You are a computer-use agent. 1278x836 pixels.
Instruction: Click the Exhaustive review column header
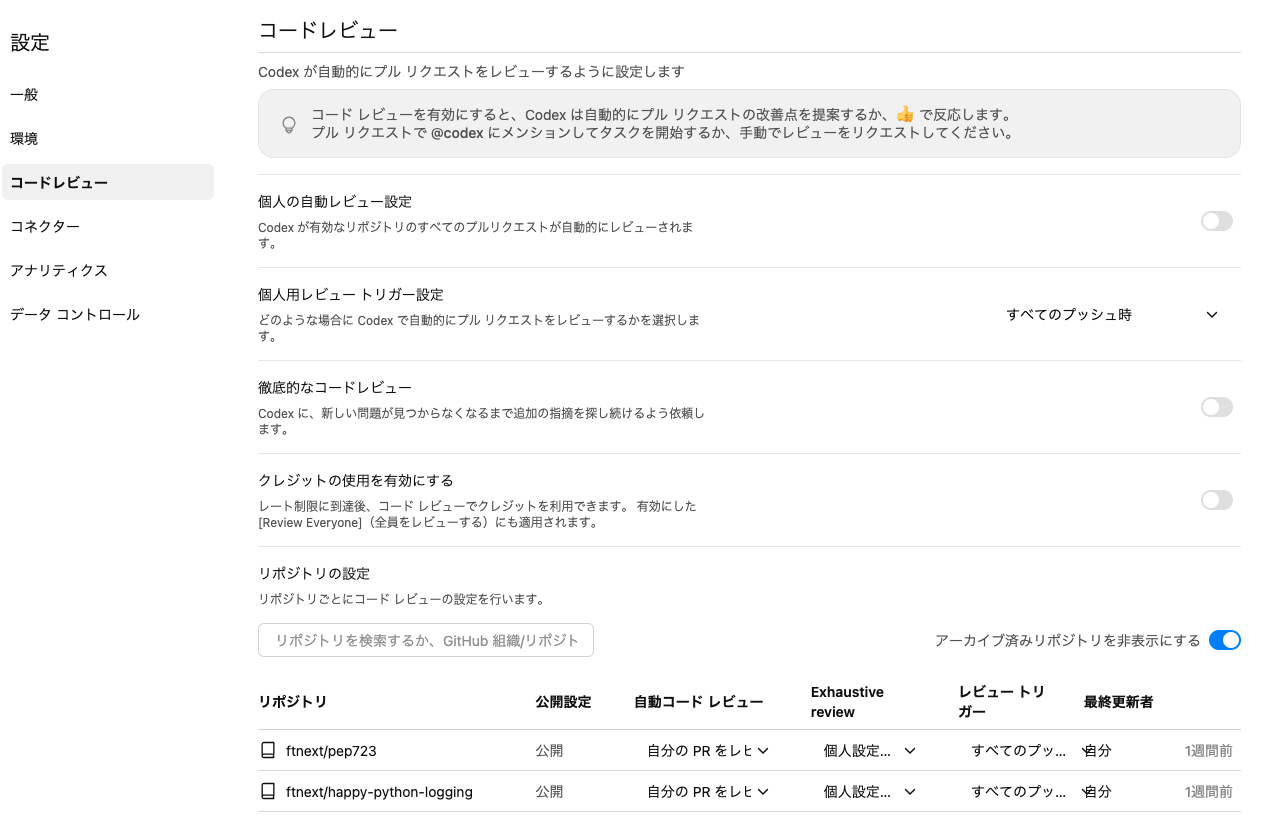[847, 702]
